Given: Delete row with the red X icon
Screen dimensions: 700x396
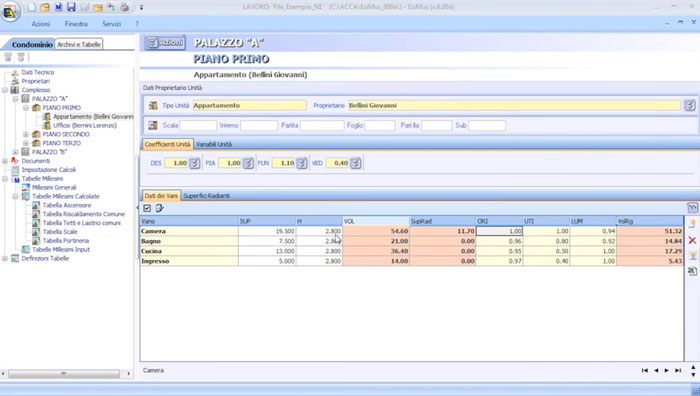Looking at the screenshot, I should pos(692,240).
